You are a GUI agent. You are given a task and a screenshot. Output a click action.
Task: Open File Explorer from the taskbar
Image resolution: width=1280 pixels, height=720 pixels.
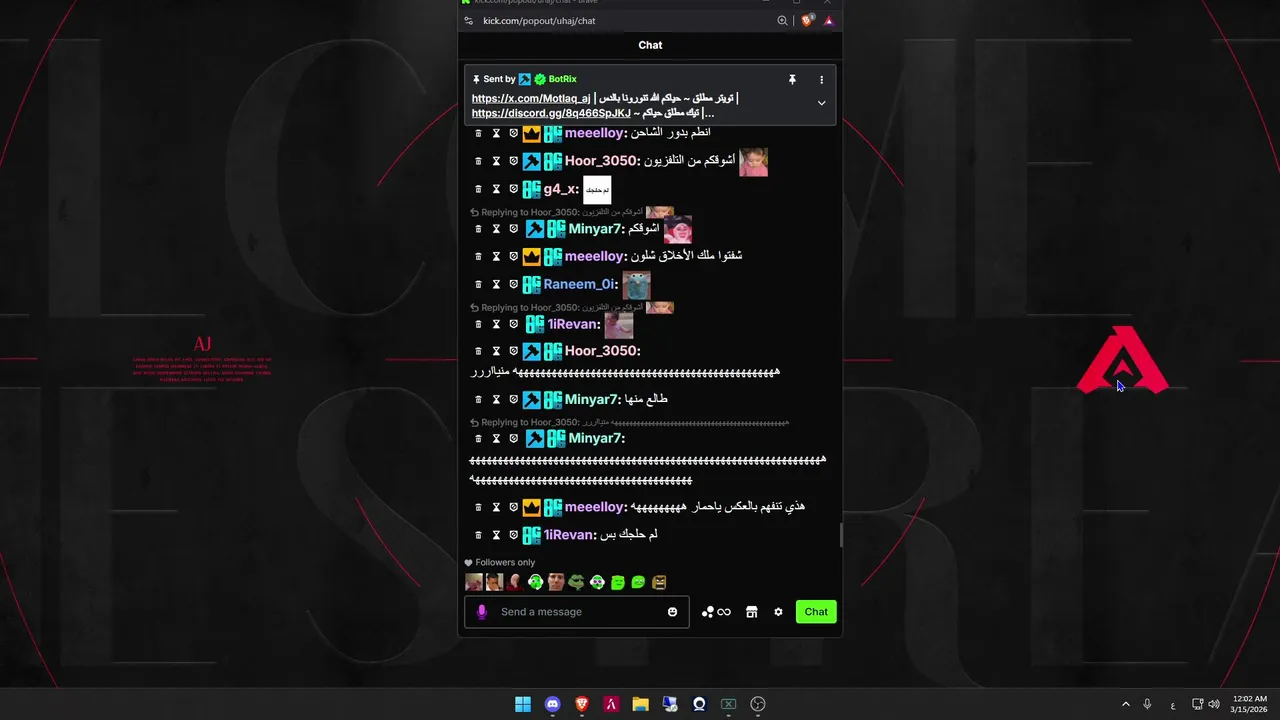click(x=640, y=704)
